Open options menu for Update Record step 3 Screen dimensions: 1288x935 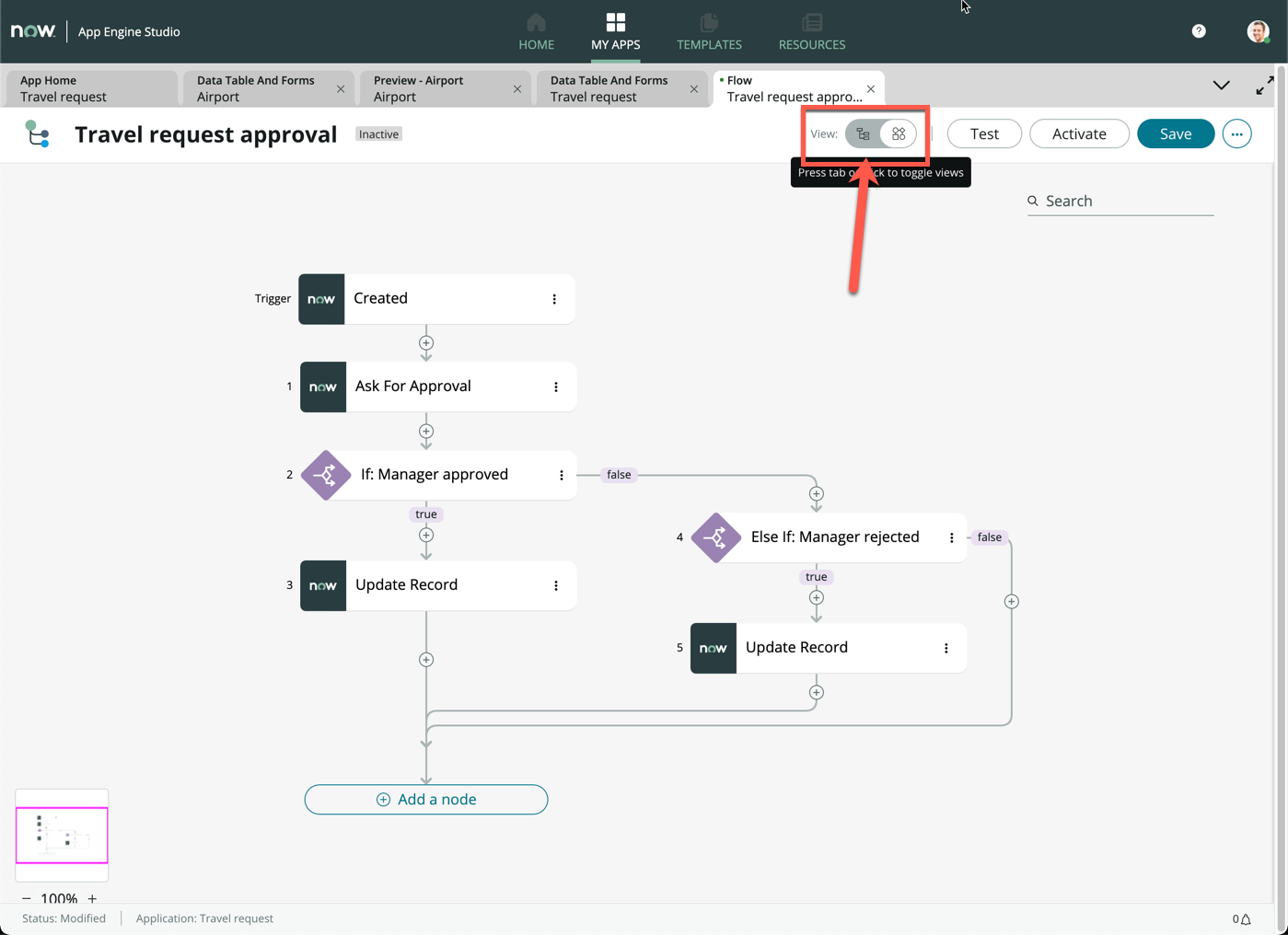(556, 586)
